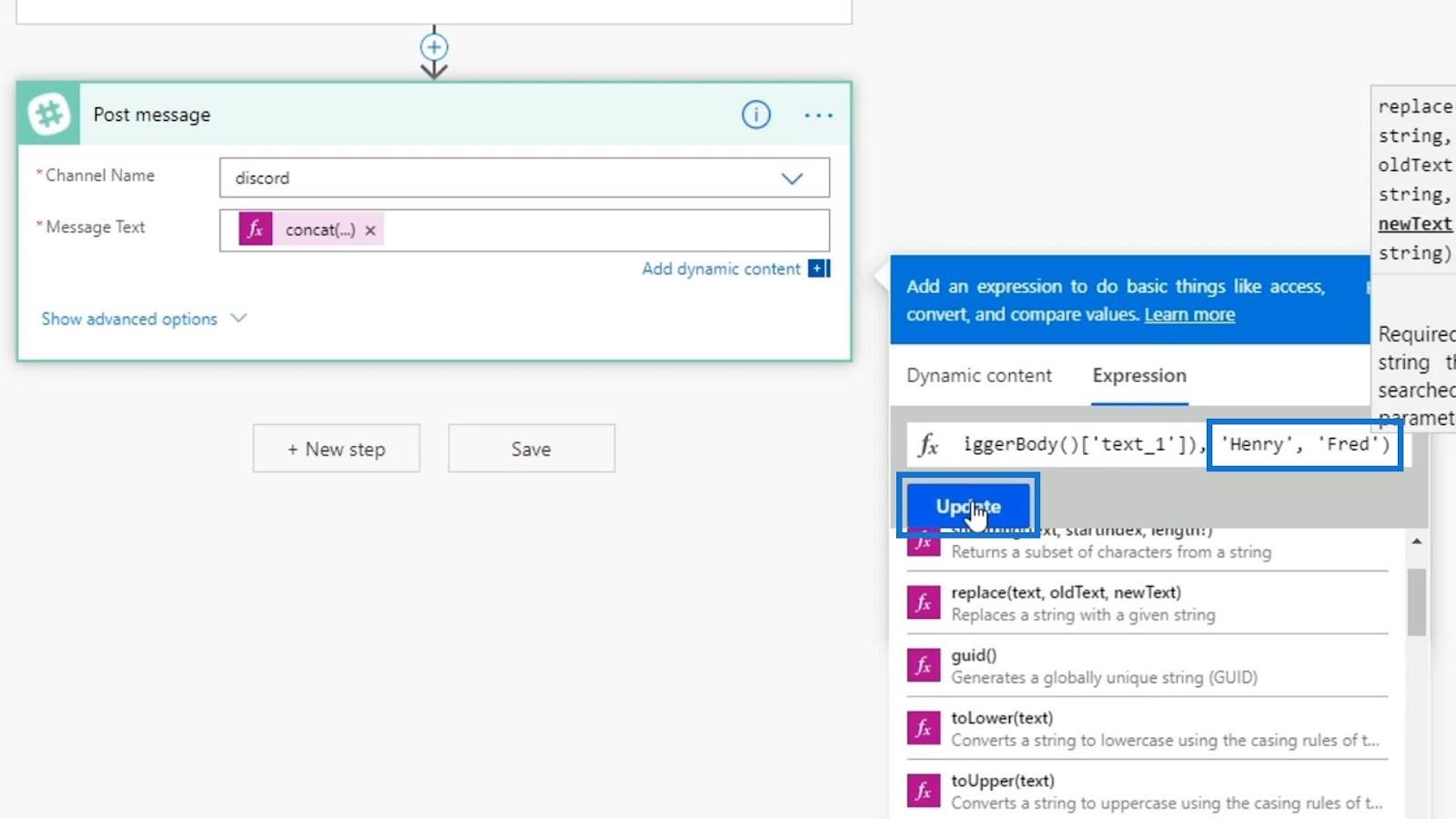Select the toLower(text) function entry
Image resolution: width=1456 pixels, height=819 pixels.
point(1148,728)
